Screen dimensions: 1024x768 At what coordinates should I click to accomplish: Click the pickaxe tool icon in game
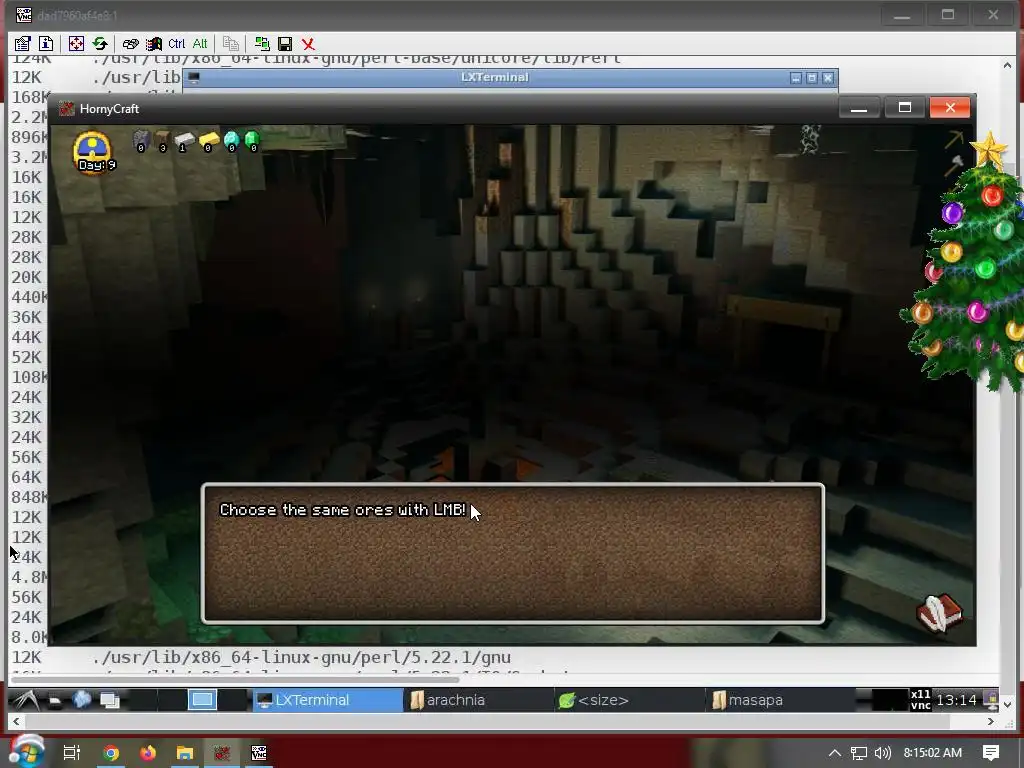tap(953, 139)
